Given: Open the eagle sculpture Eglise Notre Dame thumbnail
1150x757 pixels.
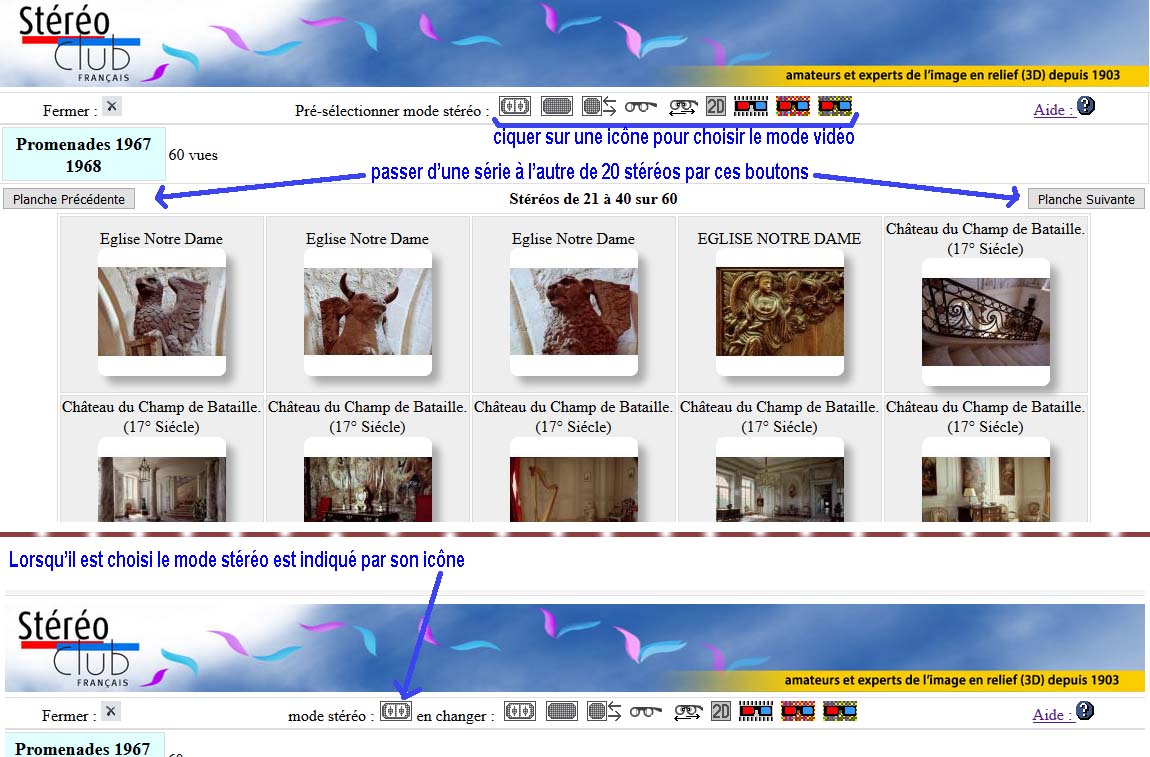Looking at the screenshot, I should point(162,312).
